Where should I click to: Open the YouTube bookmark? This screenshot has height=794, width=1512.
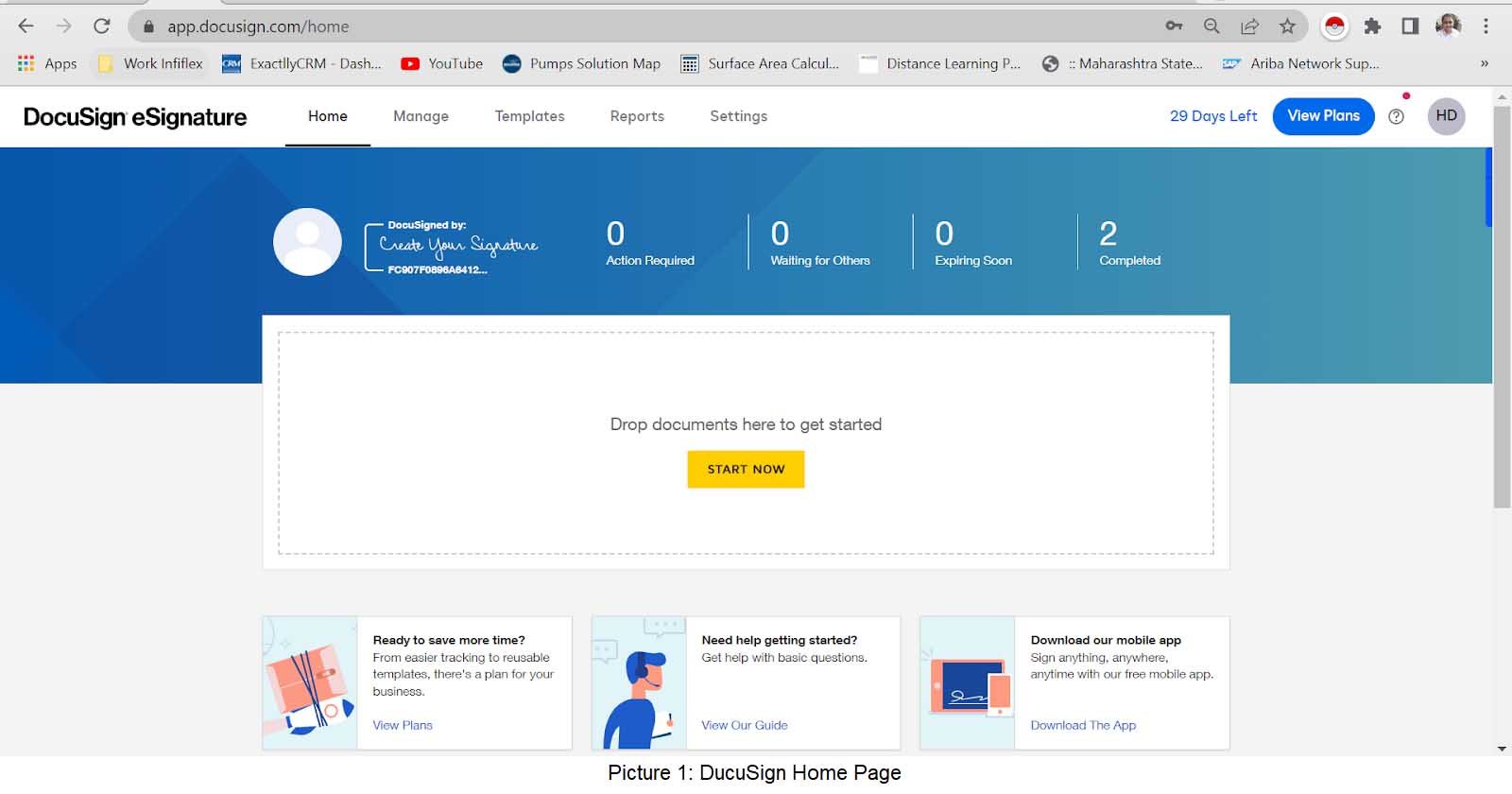[x=441, y=63]
